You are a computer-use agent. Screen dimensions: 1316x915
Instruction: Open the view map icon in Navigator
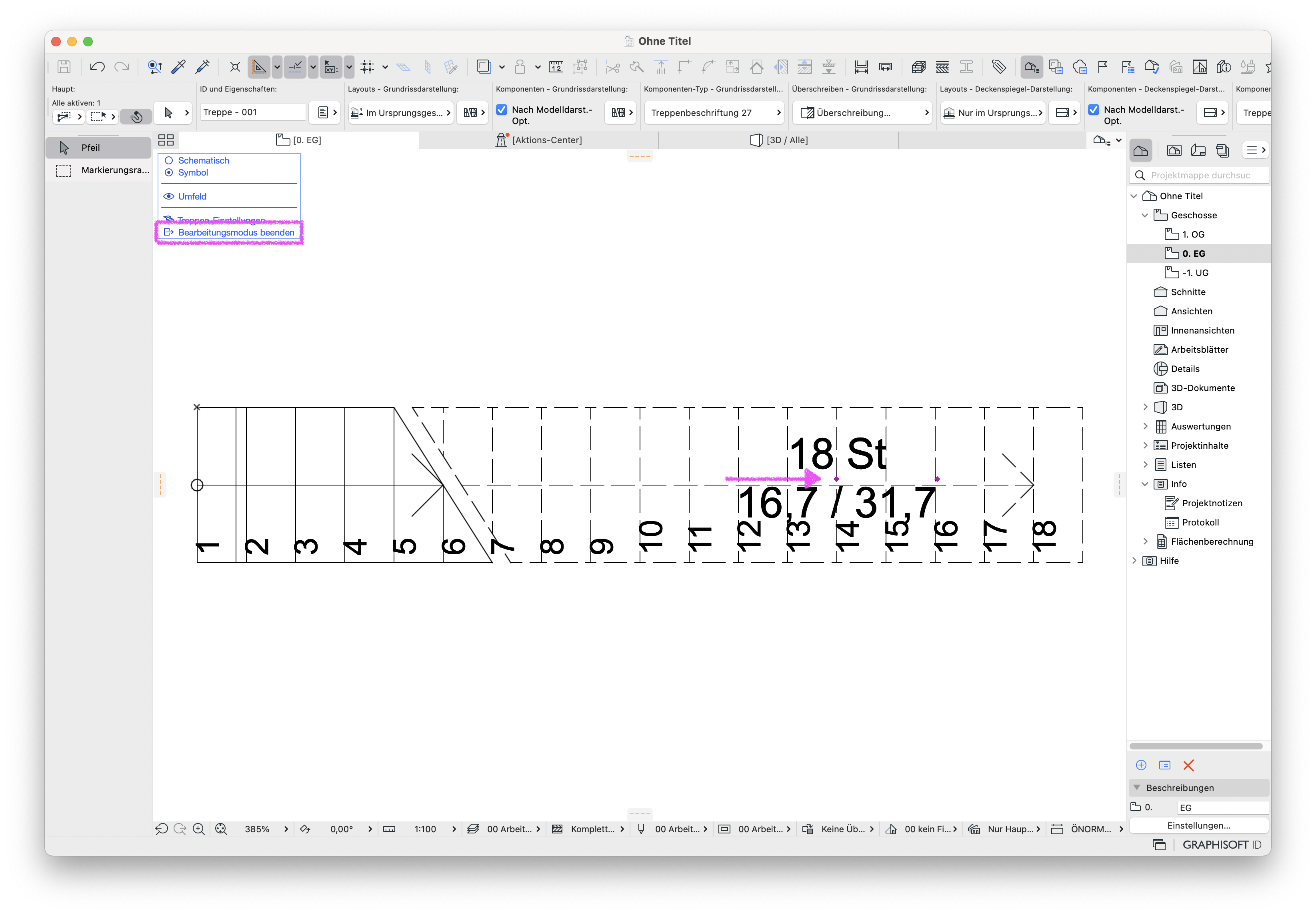(x=1174, y=151)
